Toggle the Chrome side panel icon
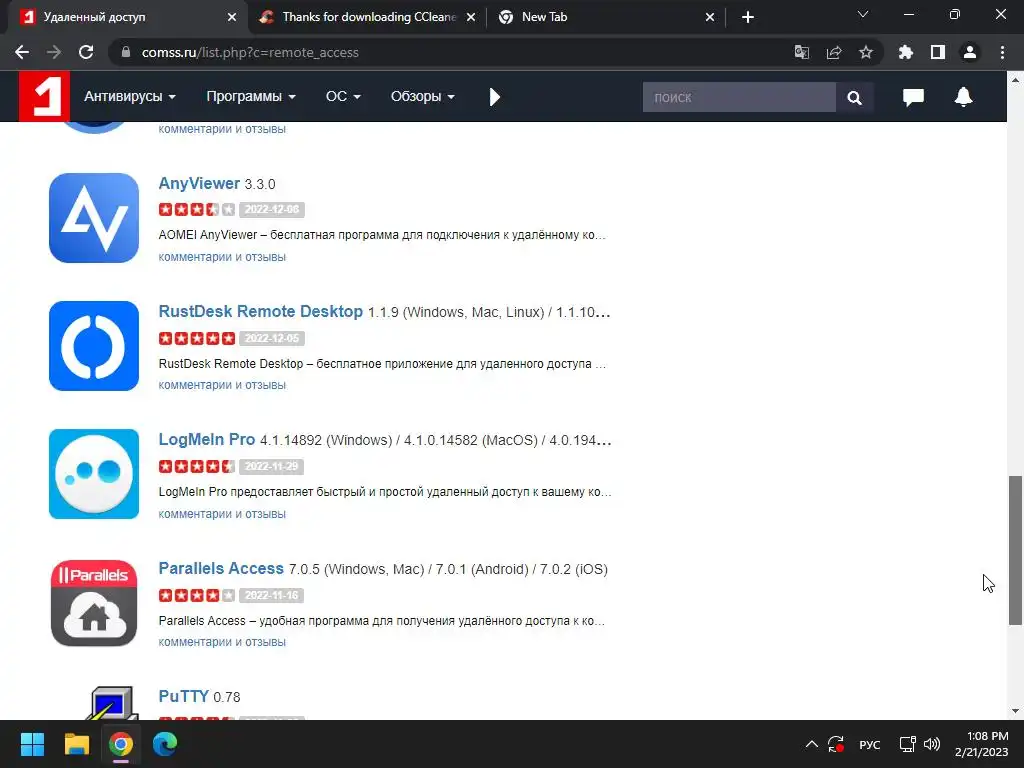 tap(938, 52)
